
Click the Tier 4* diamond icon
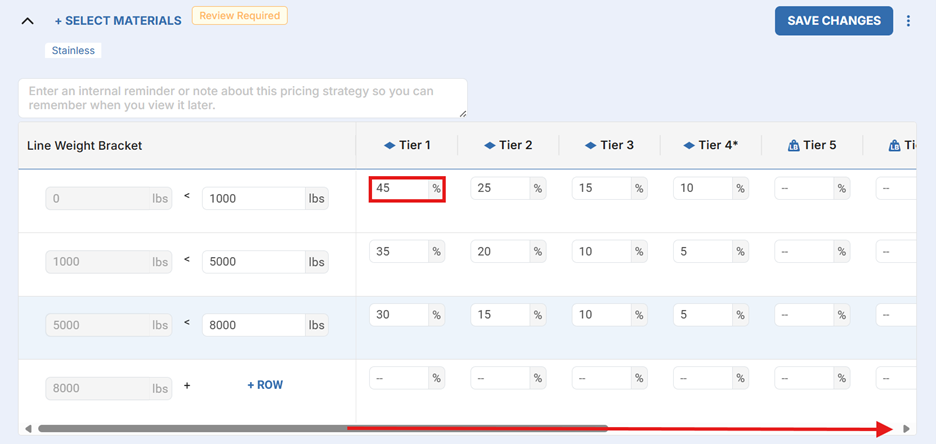689,146
